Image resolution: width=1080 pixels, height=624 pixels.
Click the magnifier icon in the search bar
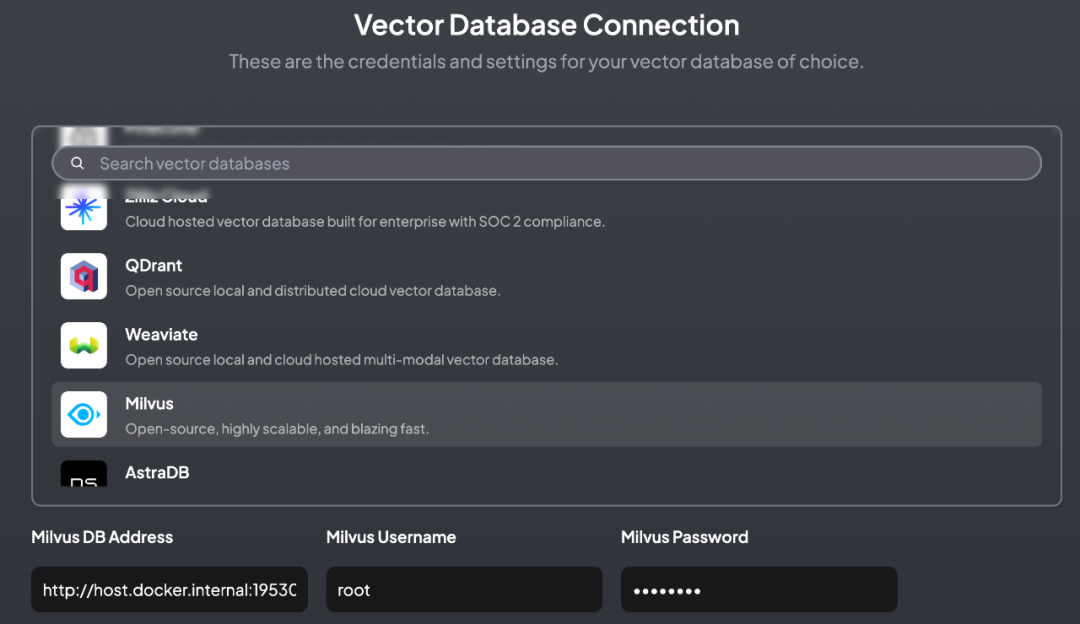click(x=77, y=163)
